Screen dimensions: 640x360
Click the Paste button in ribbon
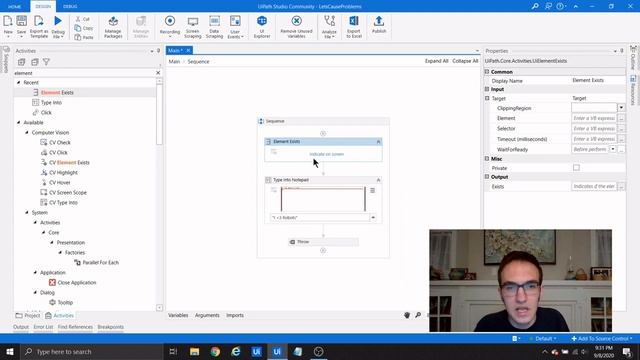84,37
